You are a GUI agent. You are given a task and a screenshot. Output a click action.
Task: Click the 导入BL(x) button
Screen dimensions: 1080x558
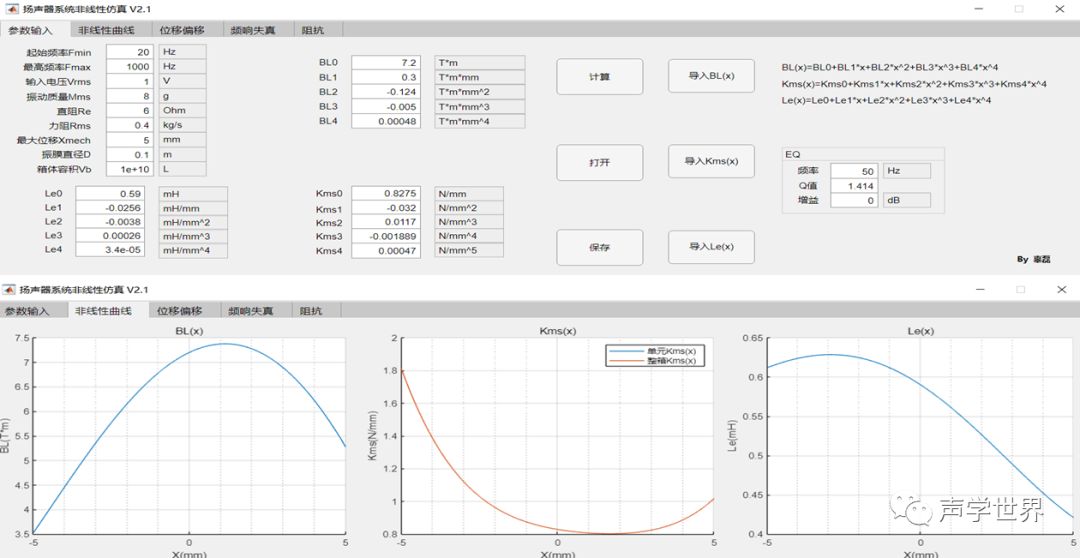[x=711, y=76]
